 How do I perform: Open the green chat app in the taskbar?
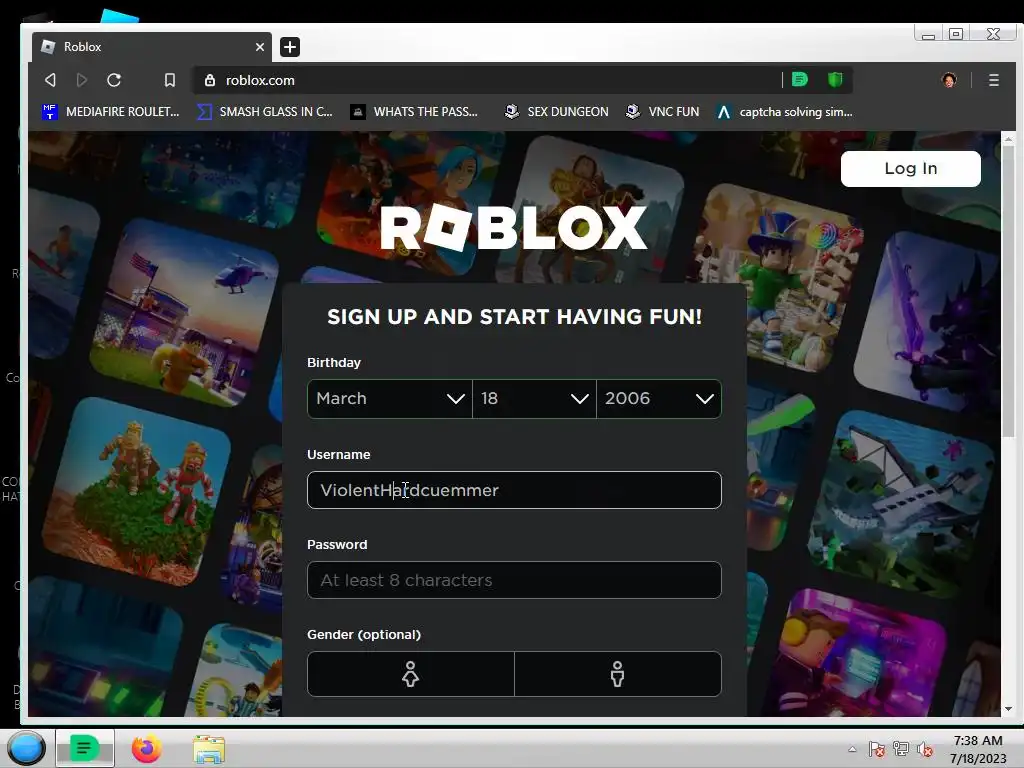(x=84, y=748)
